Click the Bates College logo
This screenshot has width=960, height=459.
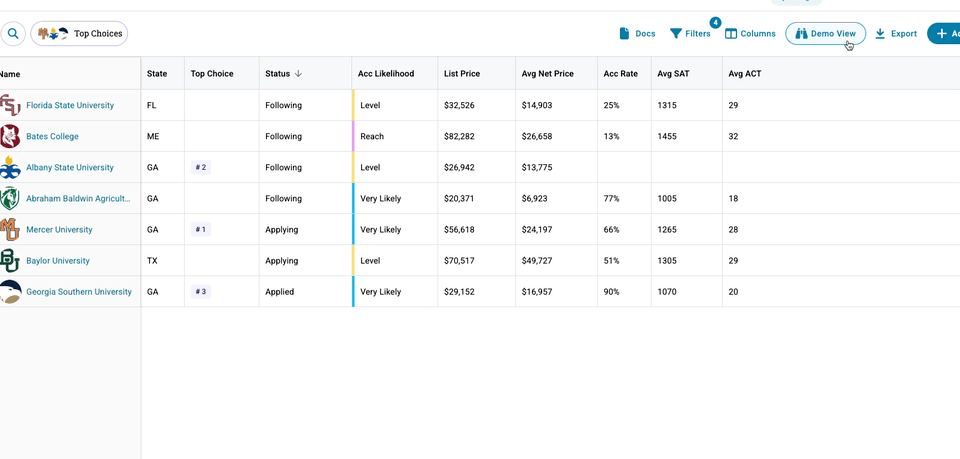tap(10, 136)
